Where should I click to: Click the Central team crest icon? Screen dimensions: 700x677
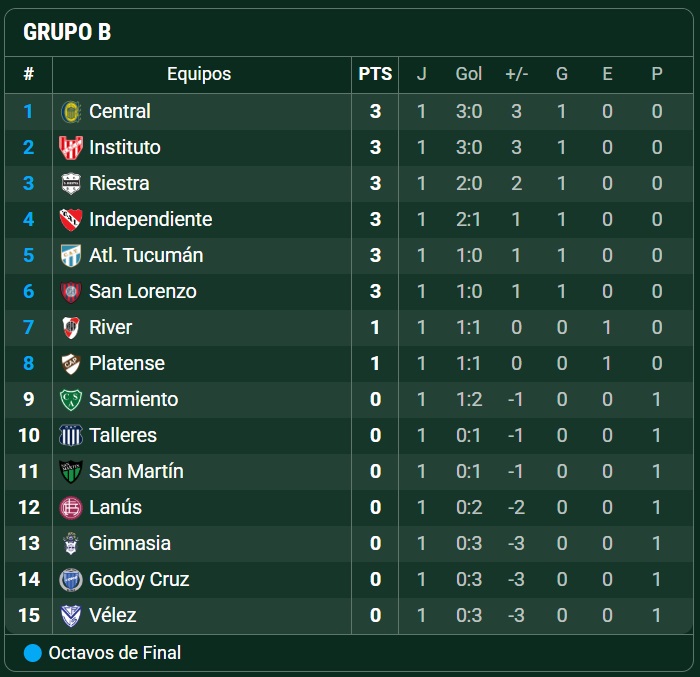click(71, 111)
